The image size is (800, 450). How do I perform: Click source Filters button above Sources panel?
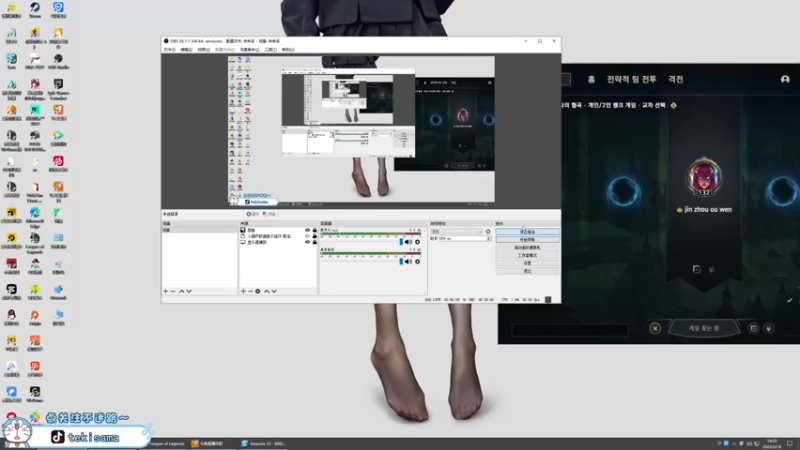pos(269,214)
